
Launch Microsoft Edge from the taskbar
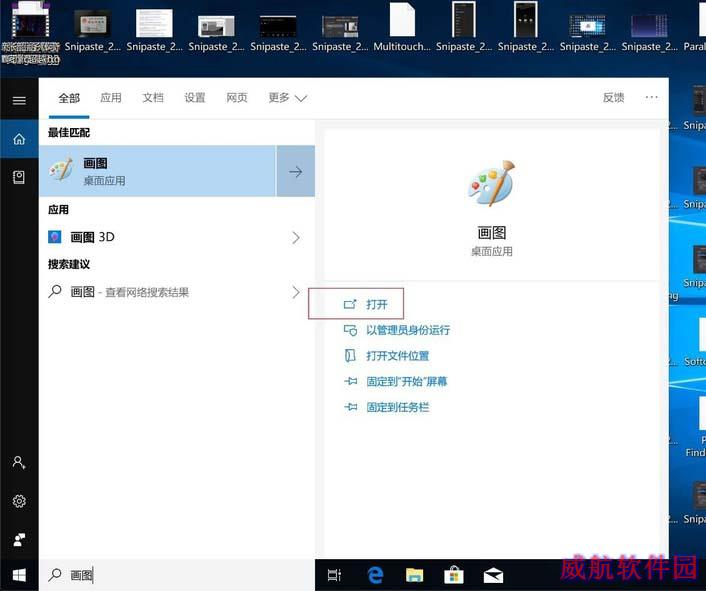coord(376,575)
